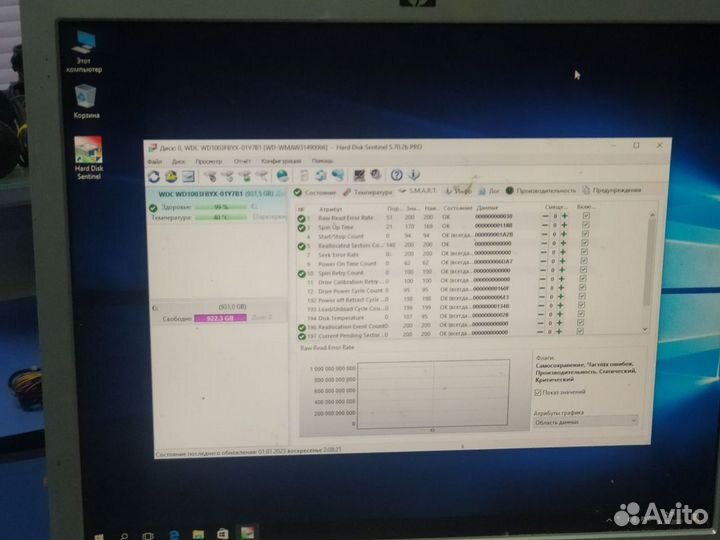Open the Просмотр menu
The image size is (720, 540).
(x=208, y=162)
